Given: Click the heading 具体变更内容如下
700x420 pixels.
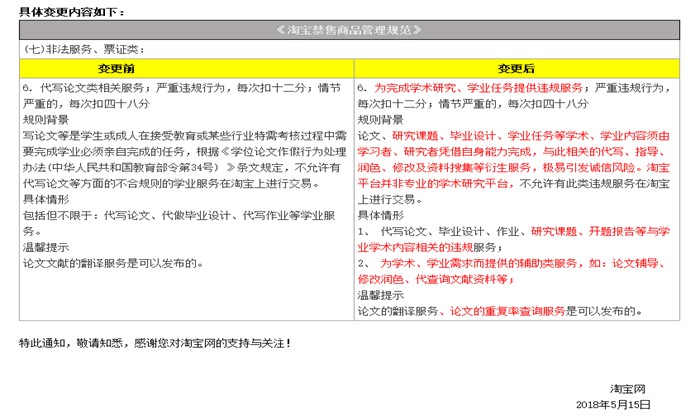Looking at the screenshot, I should click(x=71, y=12).
